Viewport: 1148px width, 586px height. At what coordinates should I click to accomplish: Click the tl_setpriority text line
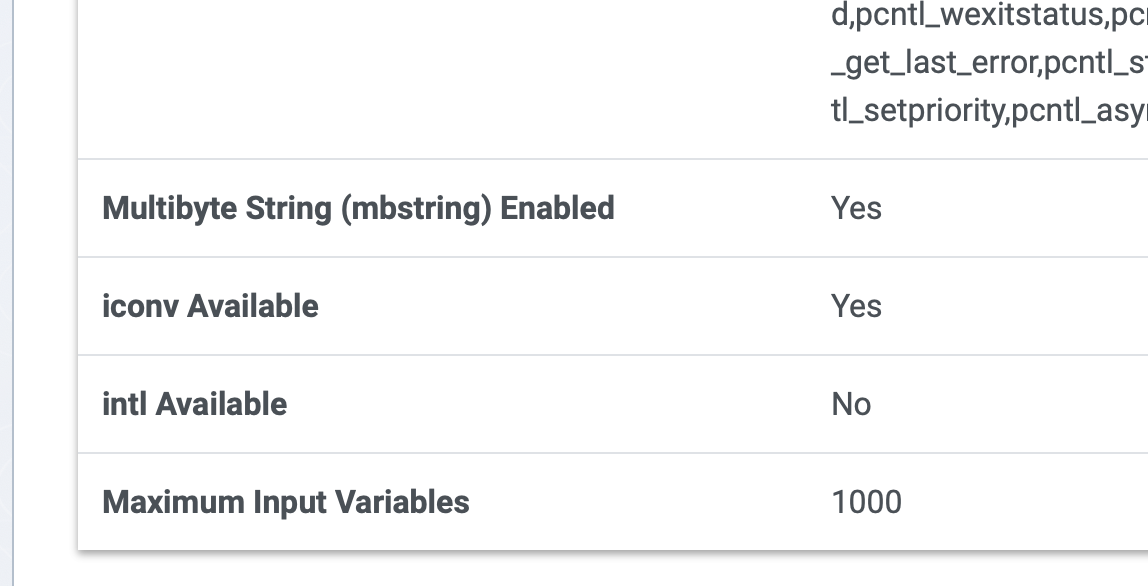point(989,111)
